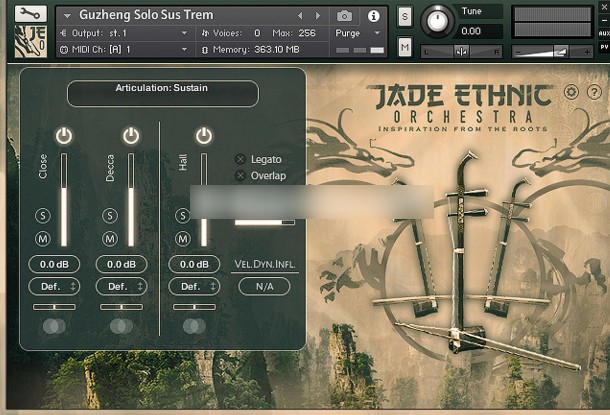
Task: Open the Output st. 1 dropdown
Action: click(124, 33)
